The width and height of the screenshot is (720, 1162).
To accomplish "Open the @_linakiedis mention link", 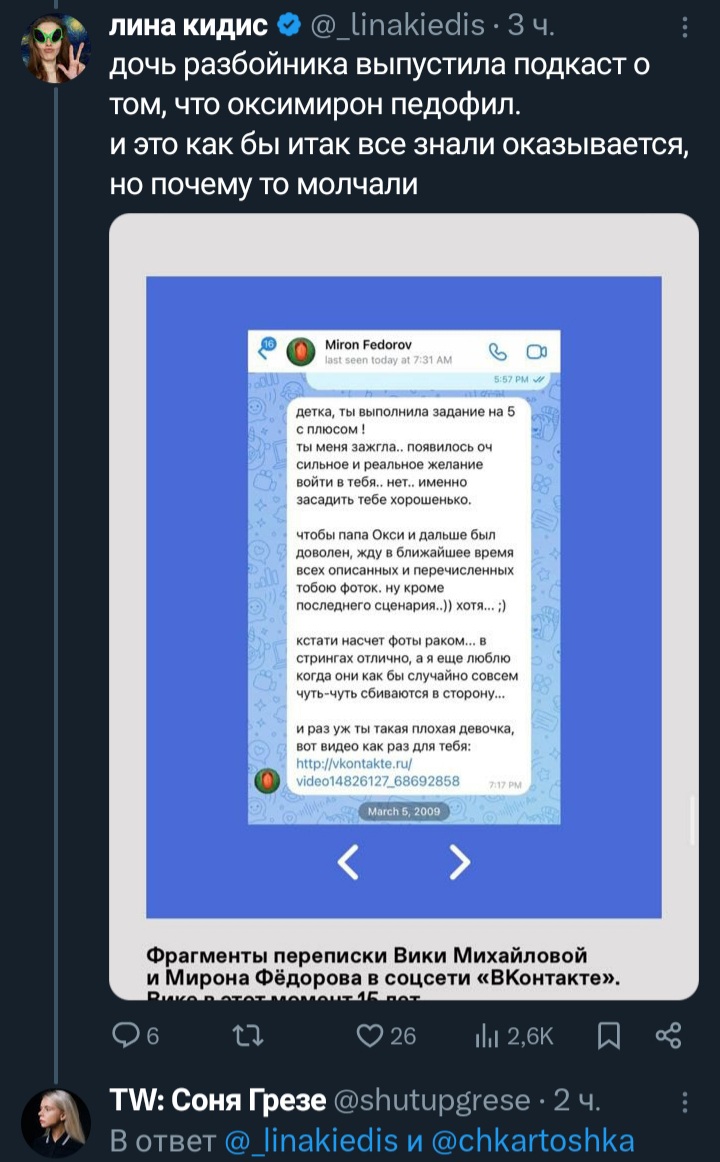I will [311, 1141].
